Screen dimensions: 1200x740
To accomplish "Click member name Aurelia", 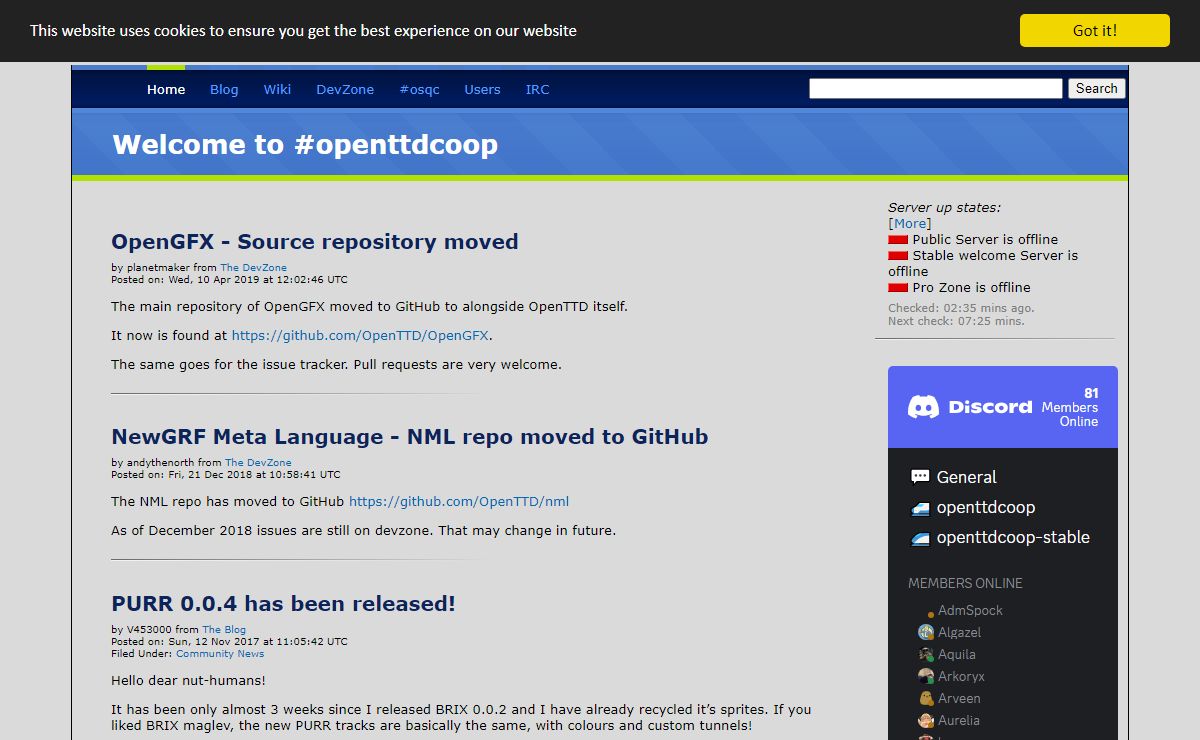I will click(x=959, y=720).
